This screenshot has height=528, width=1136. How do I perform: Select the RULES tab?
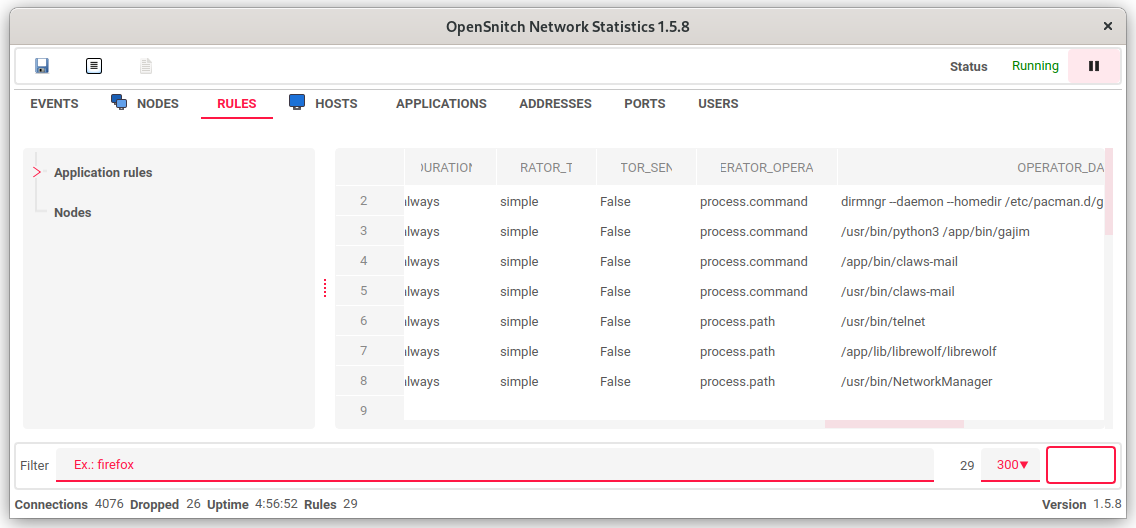(237, 104)
